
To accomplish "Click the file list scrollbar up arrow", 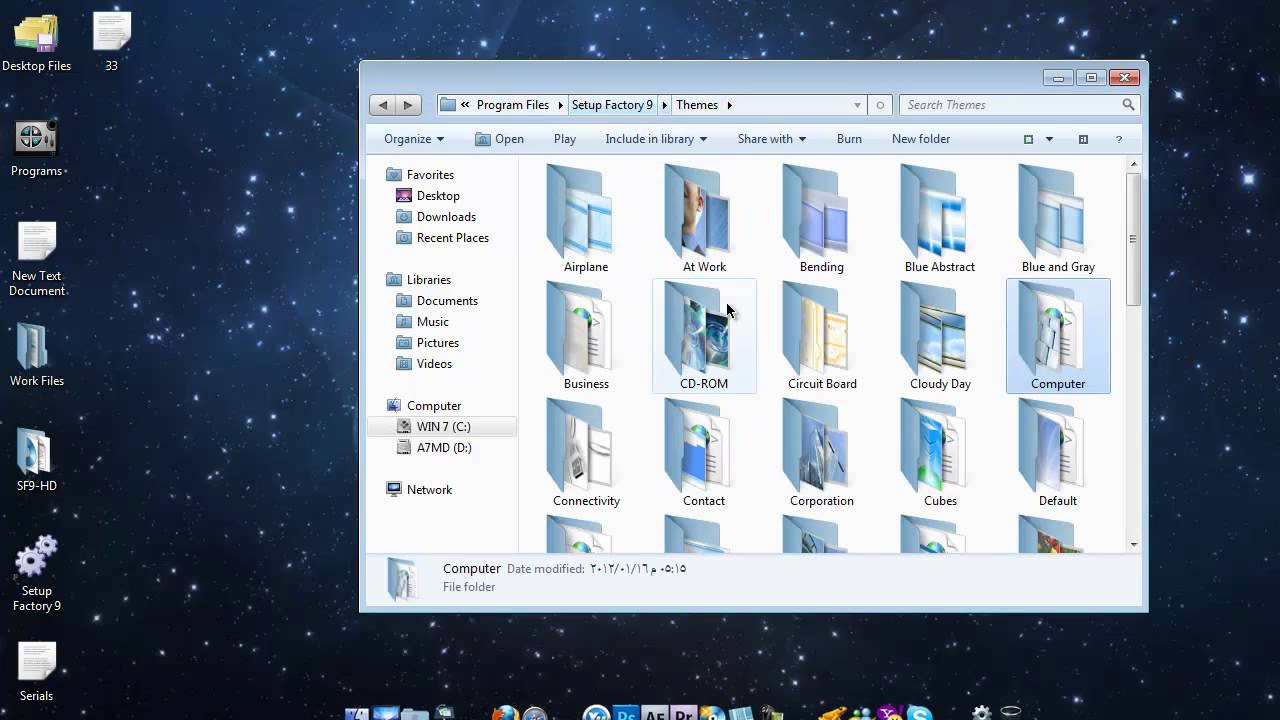I will (x=1133, y=164).
